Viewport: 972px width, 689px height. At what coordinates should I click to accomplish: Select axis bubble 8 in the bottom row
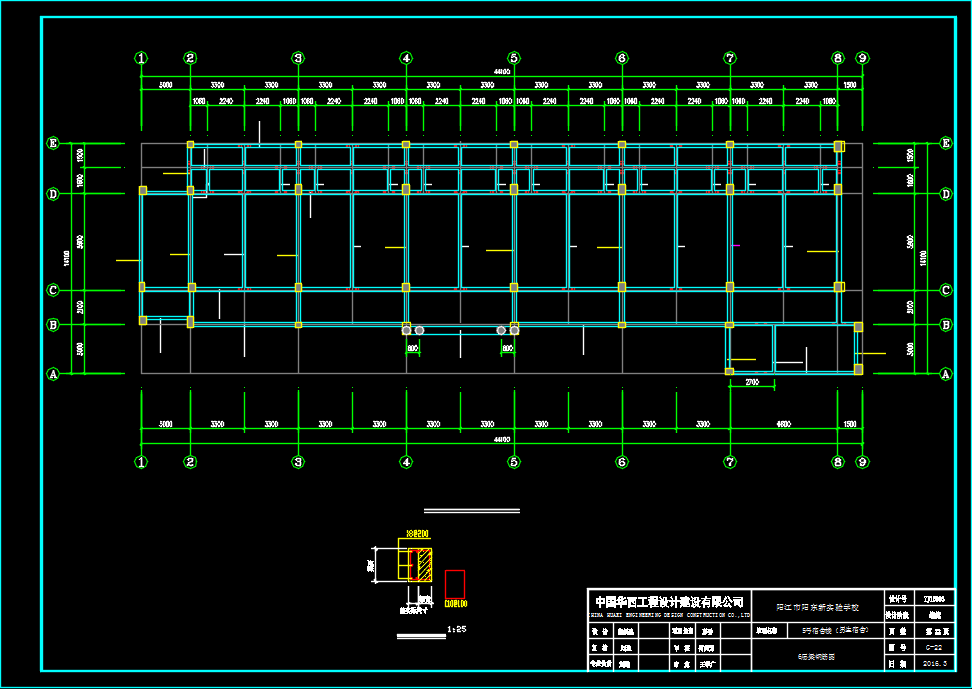(838, 462)
